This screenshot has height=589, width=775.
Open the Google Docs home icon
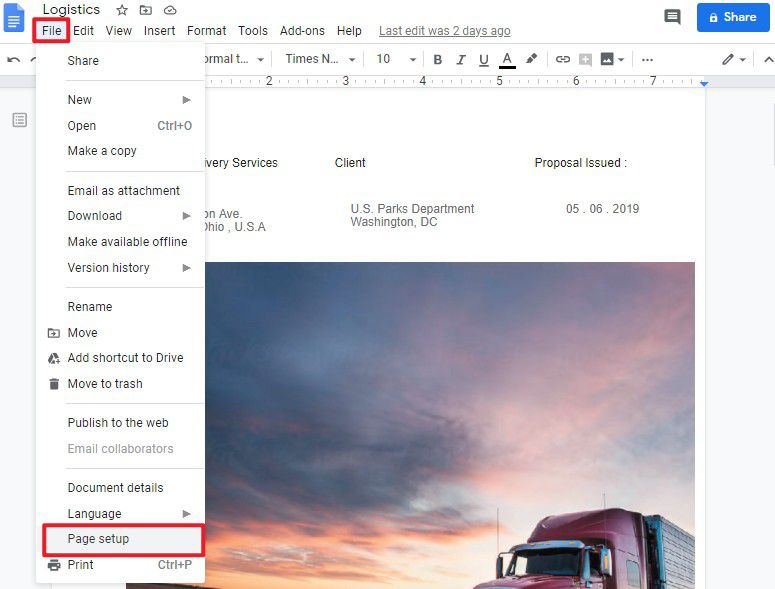click(x=13, y=17)
